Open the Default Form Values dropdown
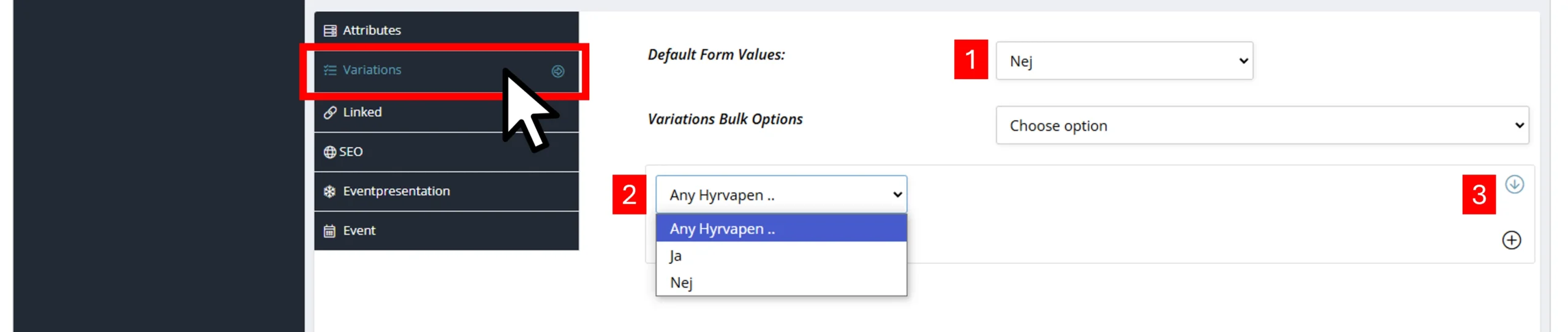The width and height of the screenshot is (1568, 332). click(x=1124, y=61)
